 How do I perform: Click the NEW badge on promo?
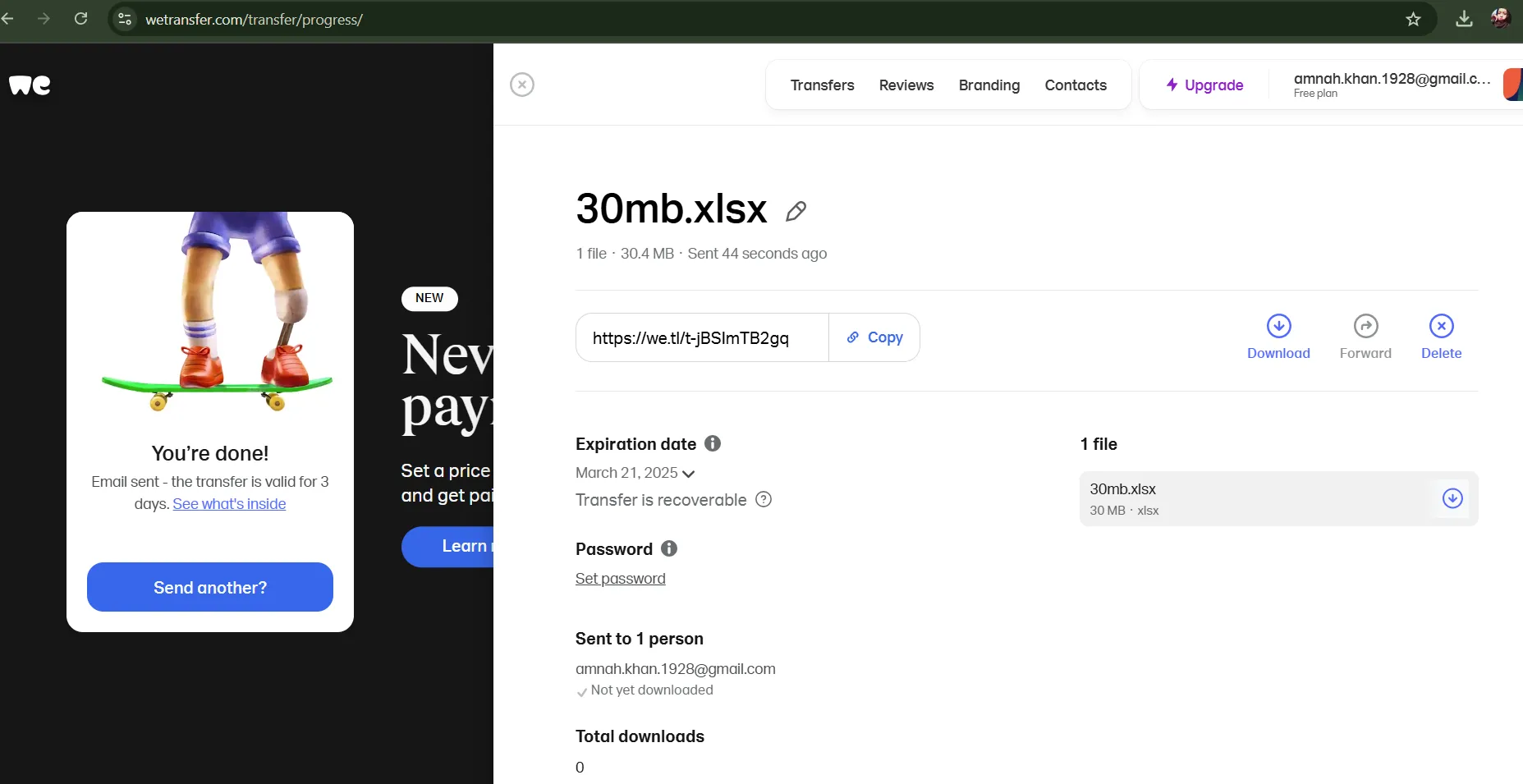coord(429,298)
